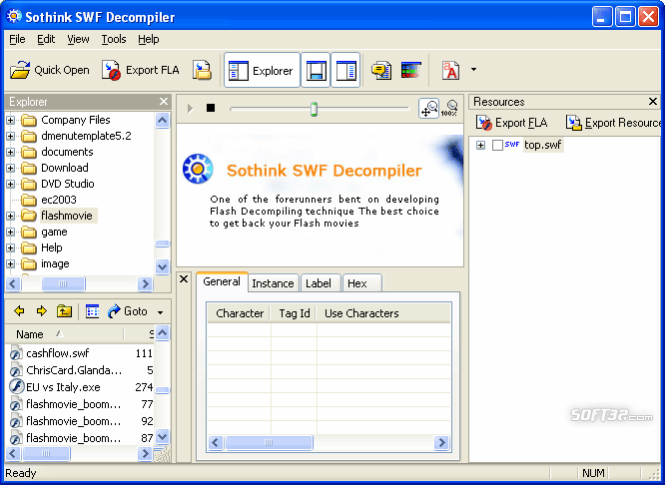
Task: Open the File menu
Action: click(17, 39)
